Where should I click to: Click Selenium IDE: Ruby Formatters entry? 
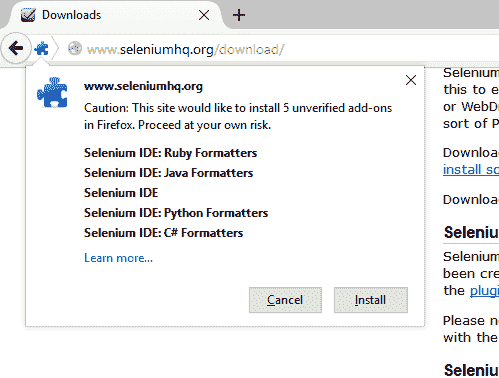click(x=170, y=153)
